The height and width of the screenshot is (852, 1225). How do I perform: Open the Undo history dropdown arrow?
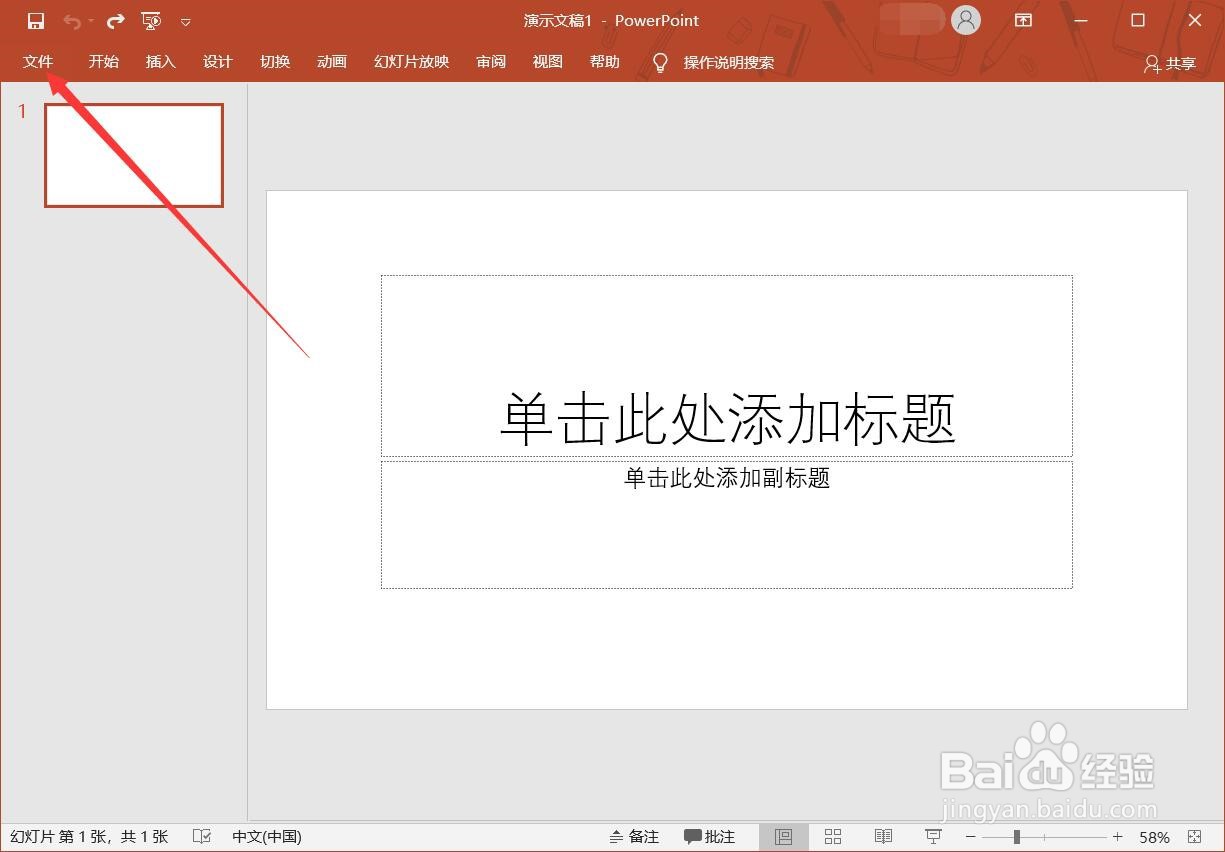tap(91, 21)
